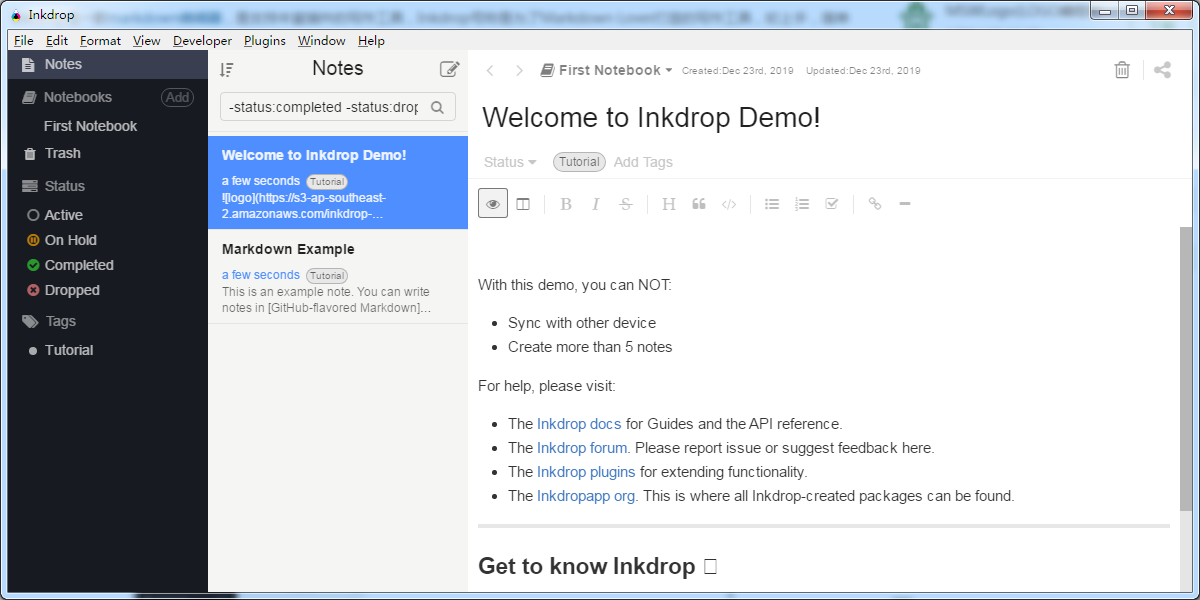Move note to trash icon
This screenshot has width=1200, height=600.
[1122, 70]
